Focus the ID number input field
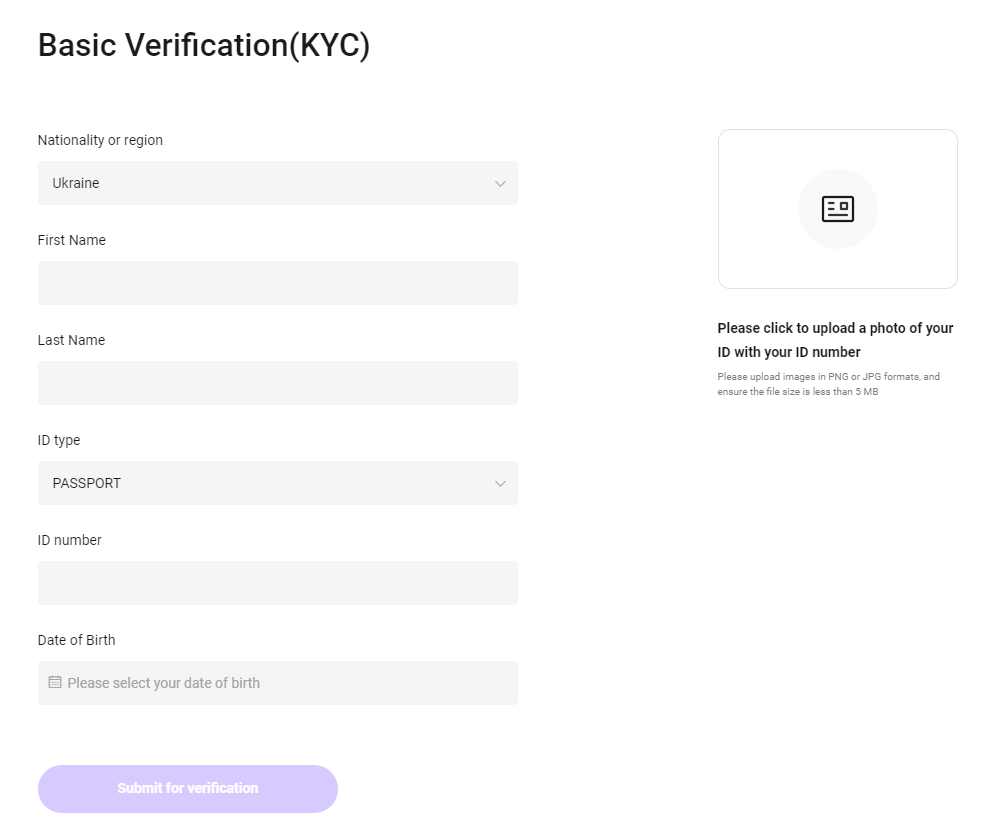Image resolution: width=995 pixels, height=837 pixels. (x=277, y=583)
